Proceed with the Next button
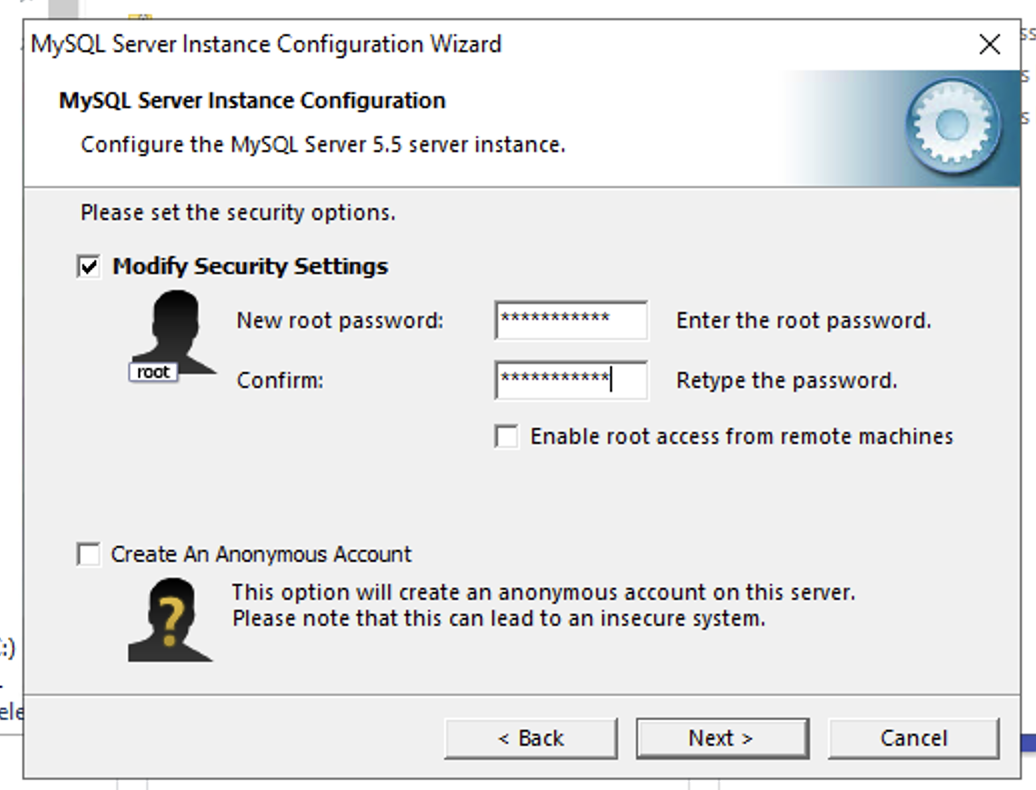Screen dimensions: 1036x790 (722, 738)
